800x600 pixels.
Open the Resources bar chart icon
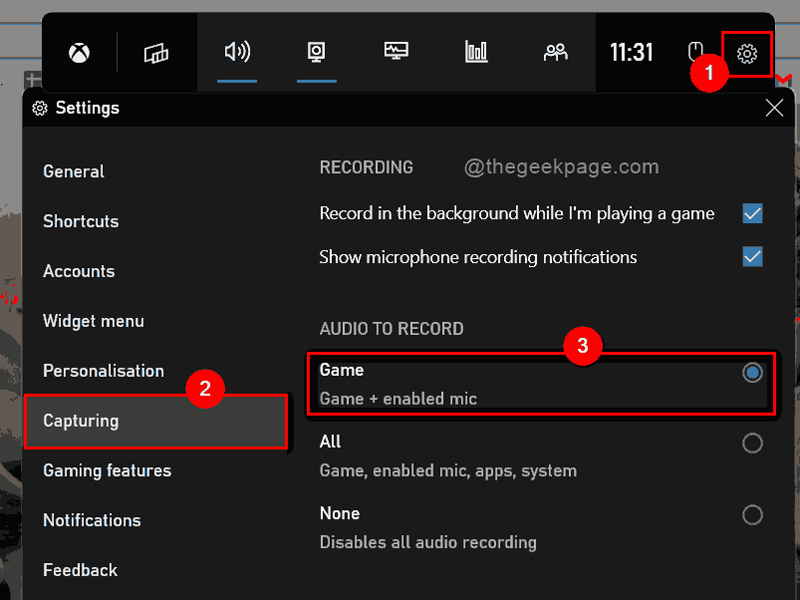point(476,52)
